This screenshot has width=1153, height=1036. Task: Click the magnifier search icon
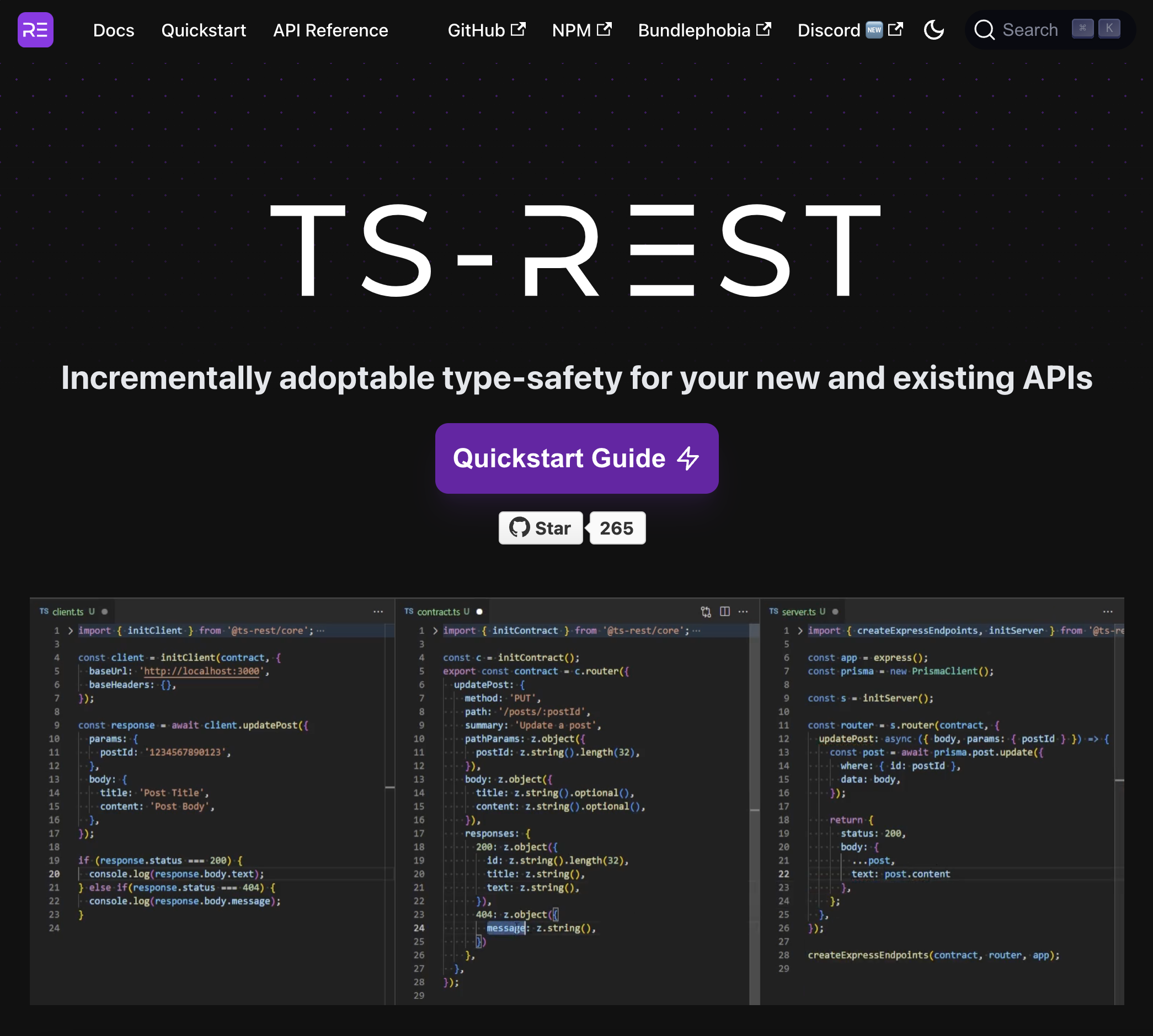click(x=985, y=30)
